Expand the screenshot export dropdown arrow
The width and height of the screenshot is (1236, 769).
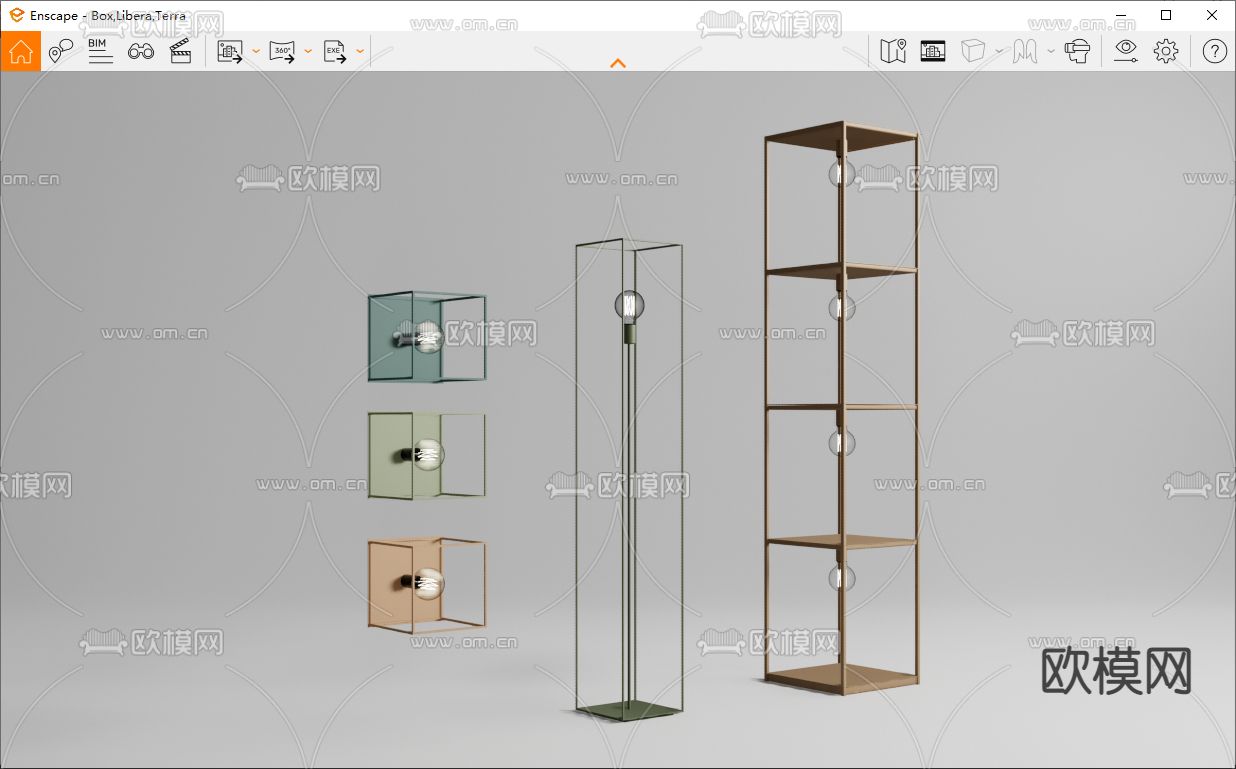(x=256, y=51)
